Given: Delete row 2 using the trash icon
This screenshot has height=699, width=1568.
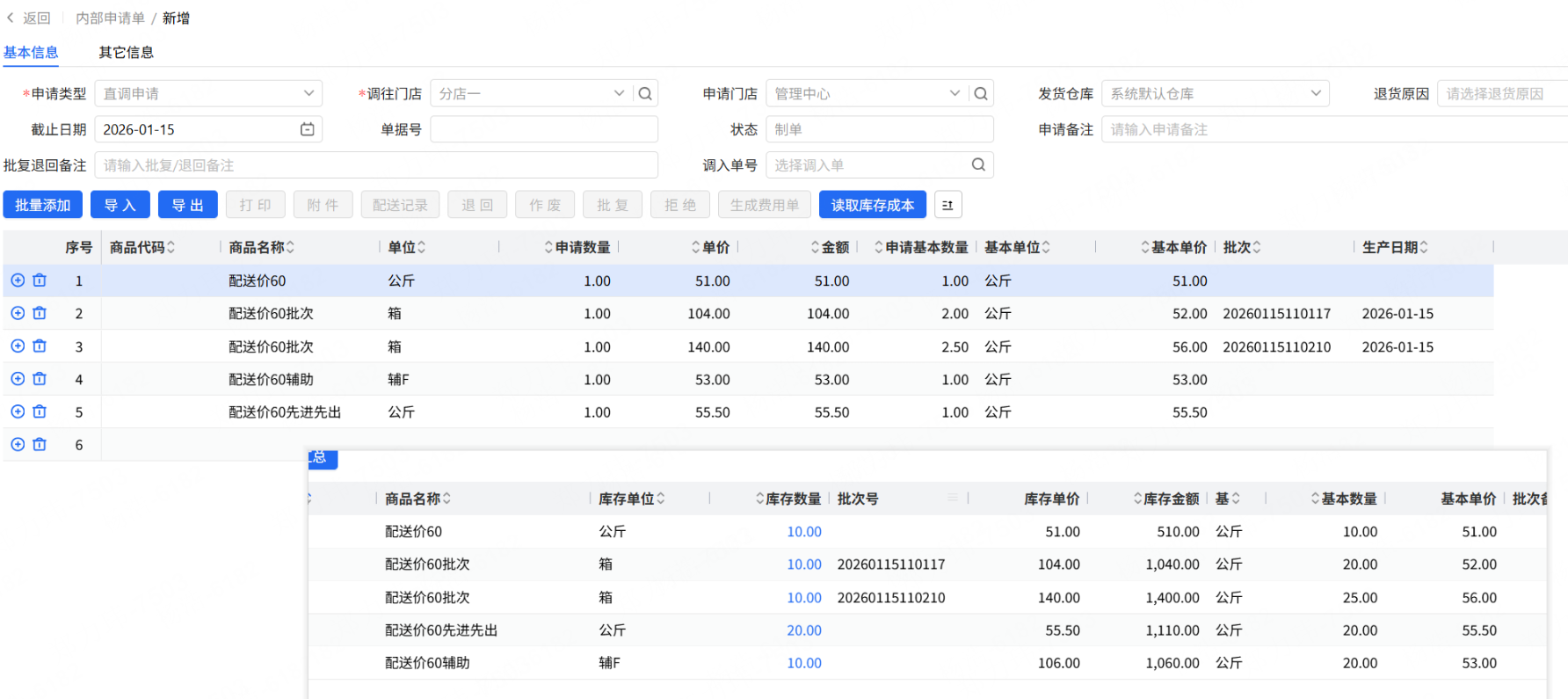Looking at the screenshot, I should [x=40, y=313].
